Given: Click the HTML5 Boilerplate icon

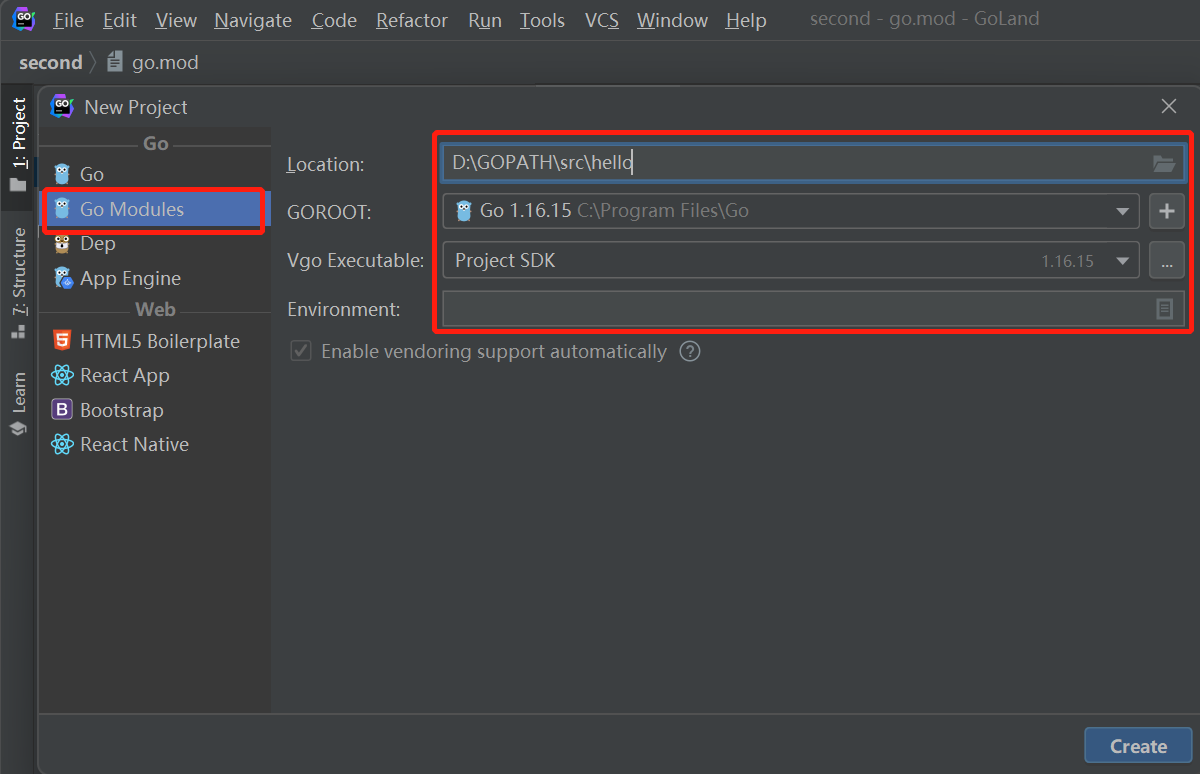Looking at the screenshot, I should point(63,340).
